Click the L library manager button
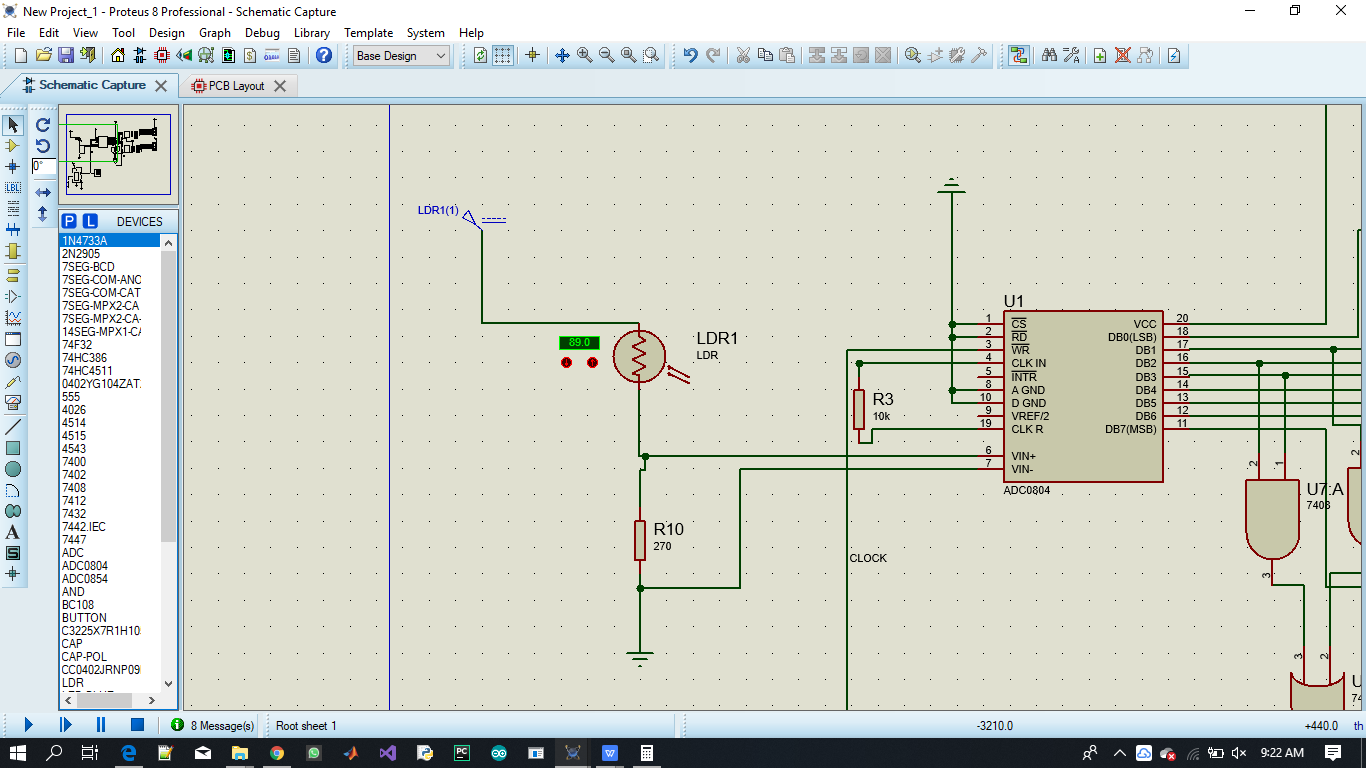 point(90,221)
